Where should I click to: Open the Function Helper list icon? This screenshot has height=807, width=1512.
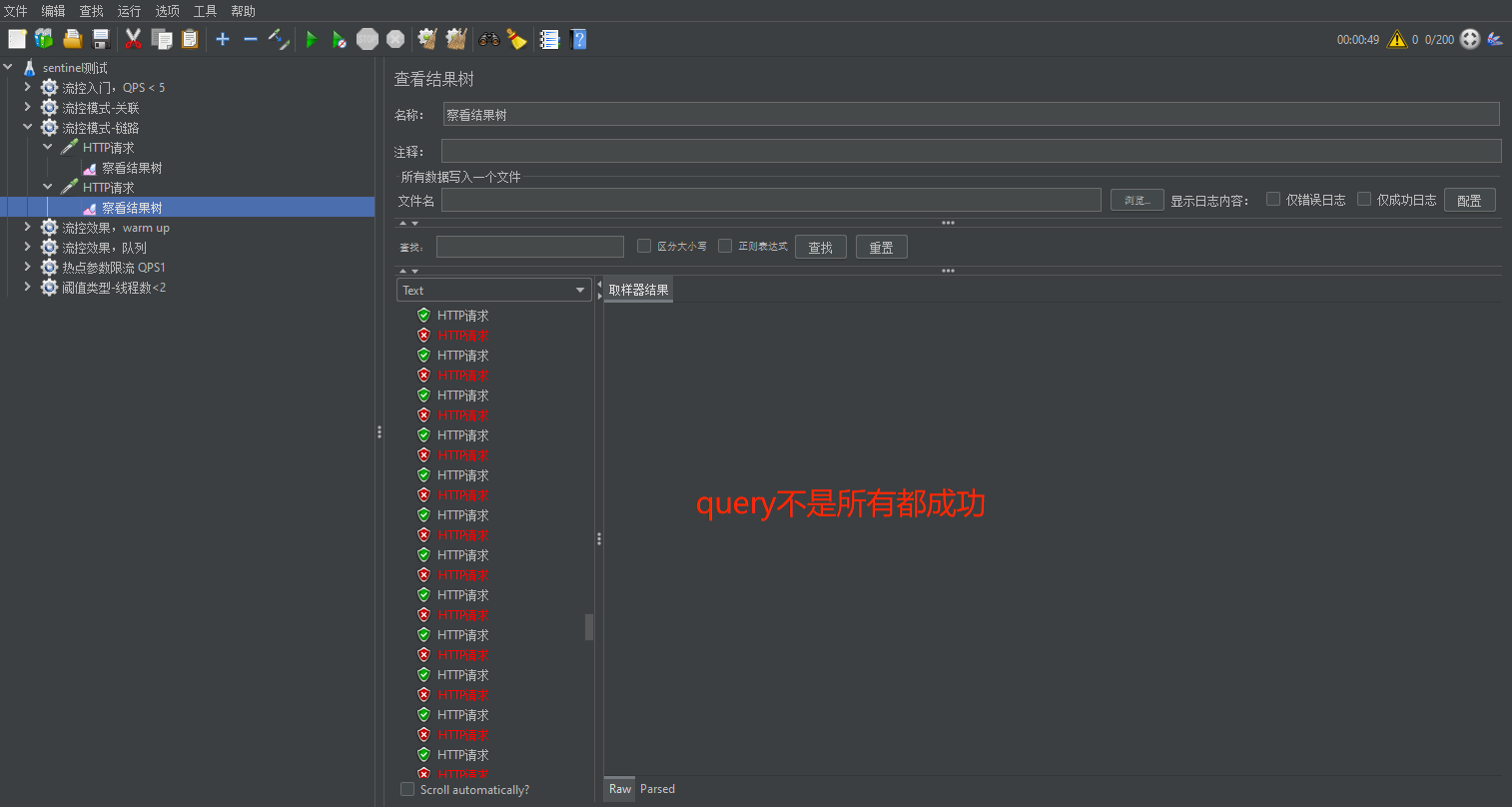click(549, 39)
